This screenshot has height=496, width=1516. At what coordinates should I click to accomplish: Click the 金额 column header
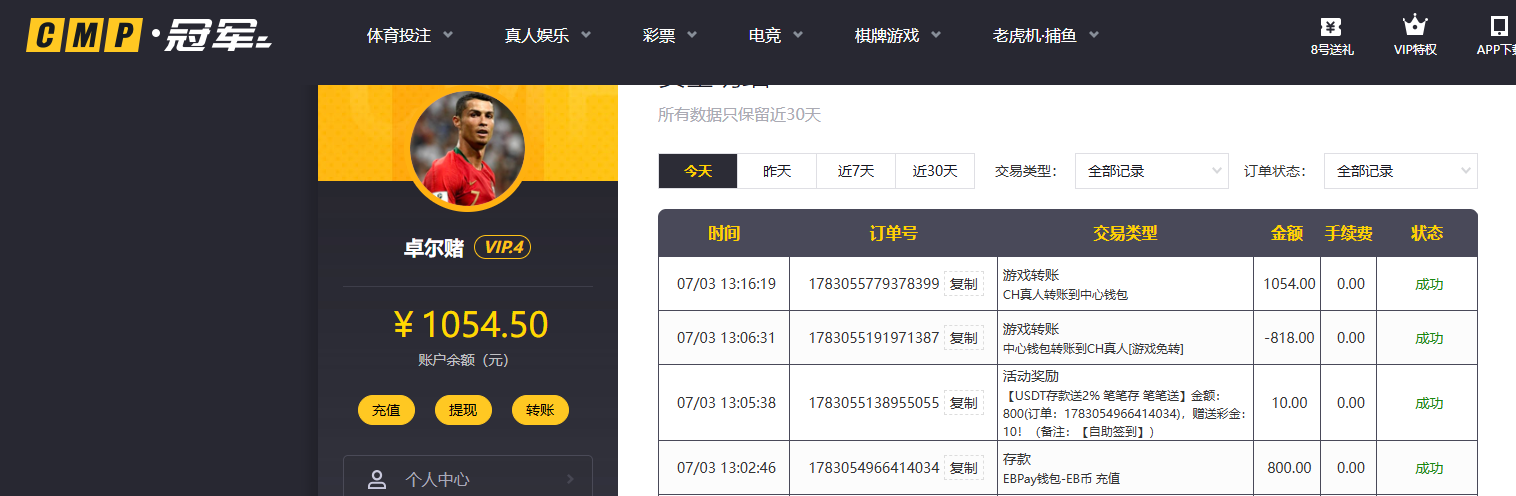(1287, 233)
